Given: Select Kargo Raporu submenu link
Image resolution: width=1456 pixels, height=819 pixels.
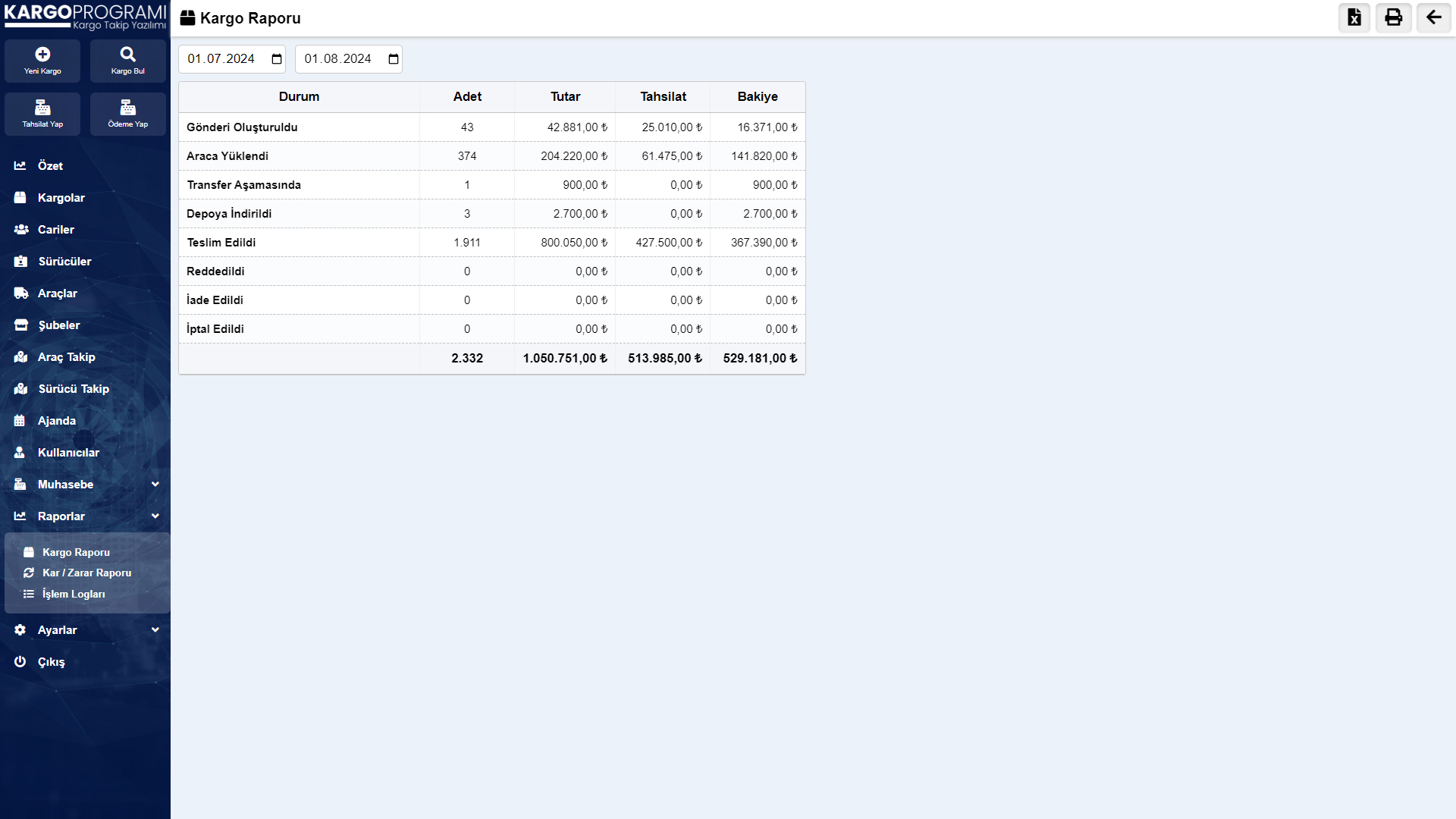Looking at the screenshot, I should [x=76, y=552].
